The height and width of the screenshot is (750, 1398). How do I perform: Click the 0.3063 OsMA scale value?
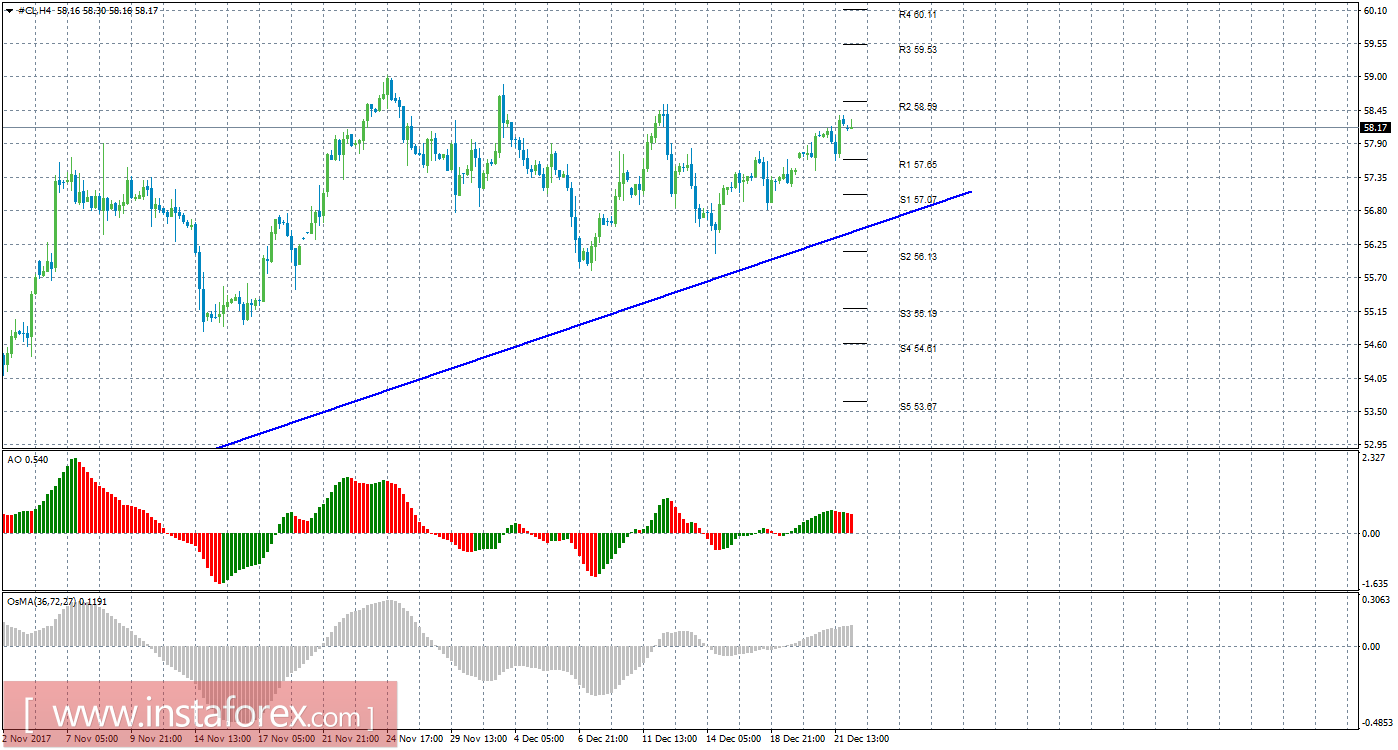click(1375, 599)
